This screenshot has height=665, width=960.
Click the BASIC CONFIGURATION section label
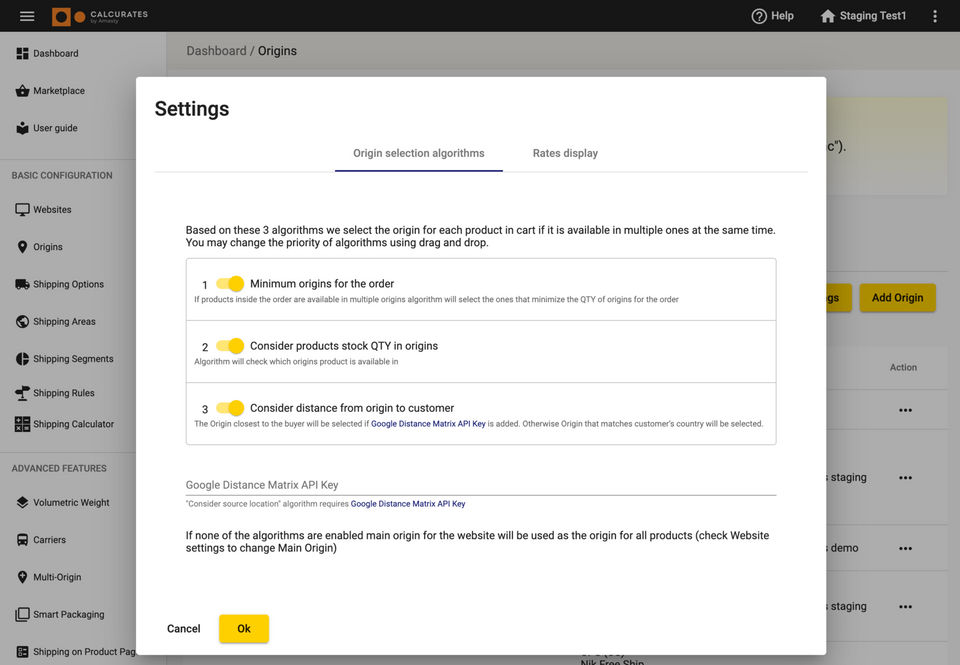(62, 175)
